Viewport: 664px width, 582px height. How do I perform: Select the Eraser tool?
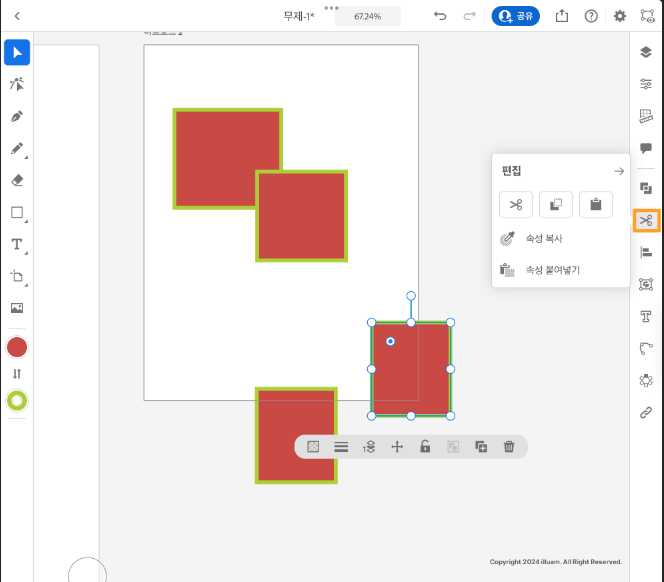point(17,180)
